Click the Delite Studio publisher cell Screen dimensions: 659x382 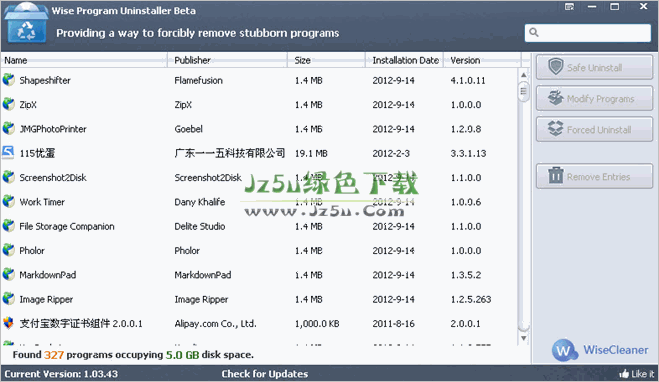click(200, 227)
